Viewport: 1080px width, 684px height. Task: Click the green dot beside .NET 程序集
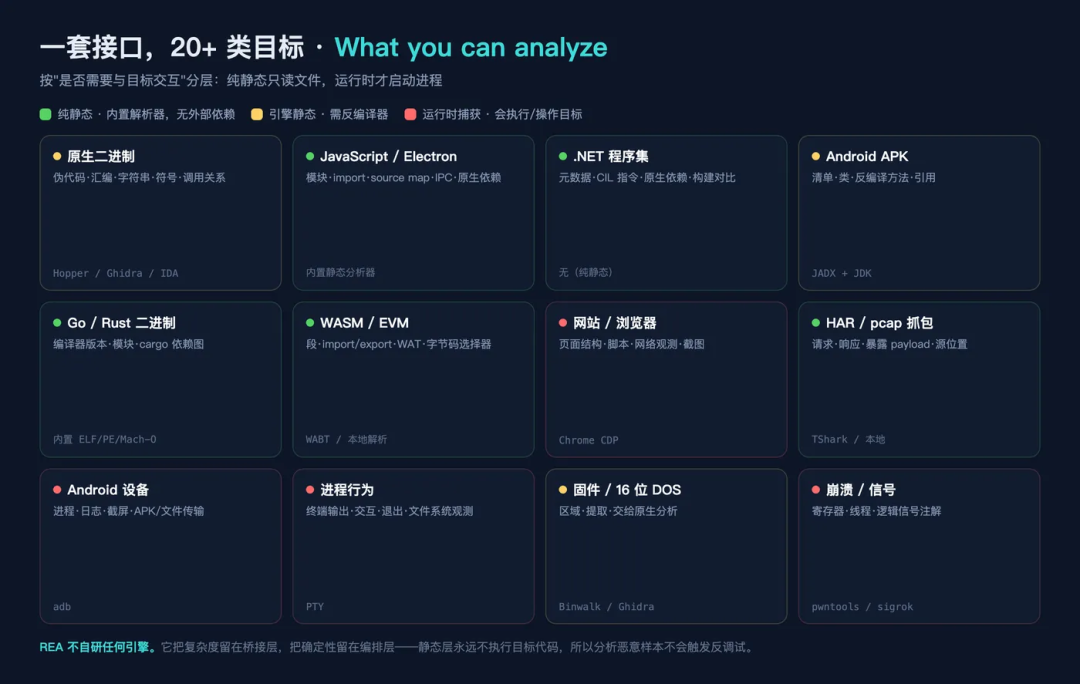(563, 156)
